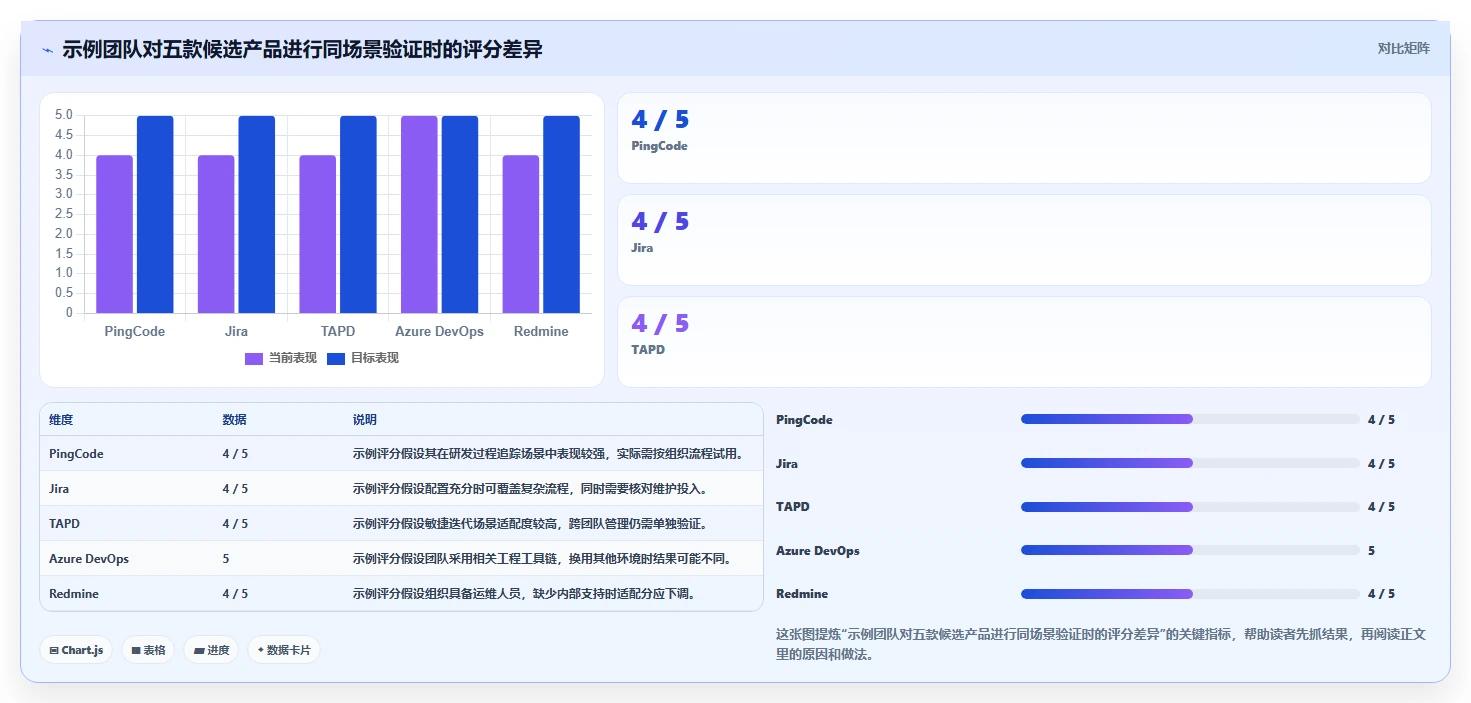Image resolution: width=1471 pixels, height=703 pixels.
Task: Click the Redmine label under chart axis
Action: coord(541,331)
